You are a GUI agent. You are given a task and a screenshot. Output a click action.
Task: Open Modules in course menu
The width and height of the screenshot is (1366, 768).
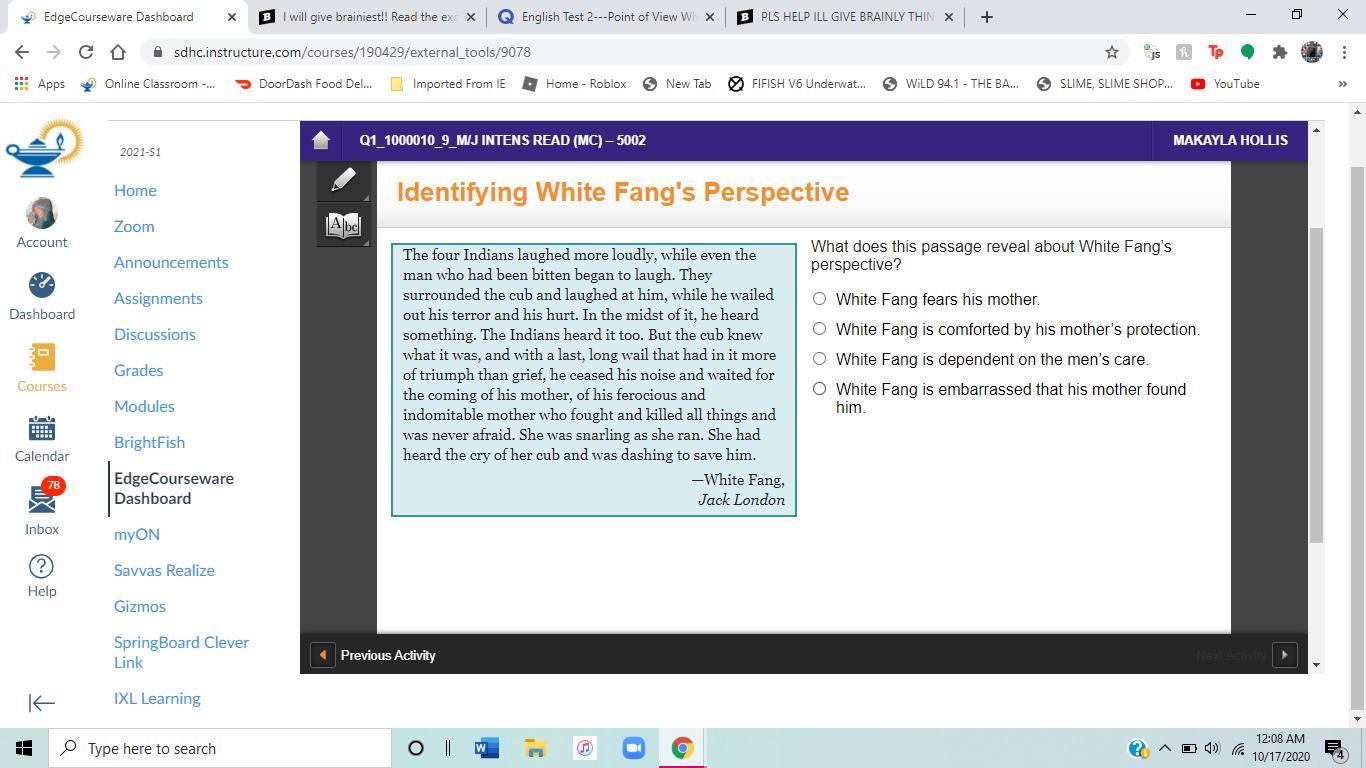point(144,406)
